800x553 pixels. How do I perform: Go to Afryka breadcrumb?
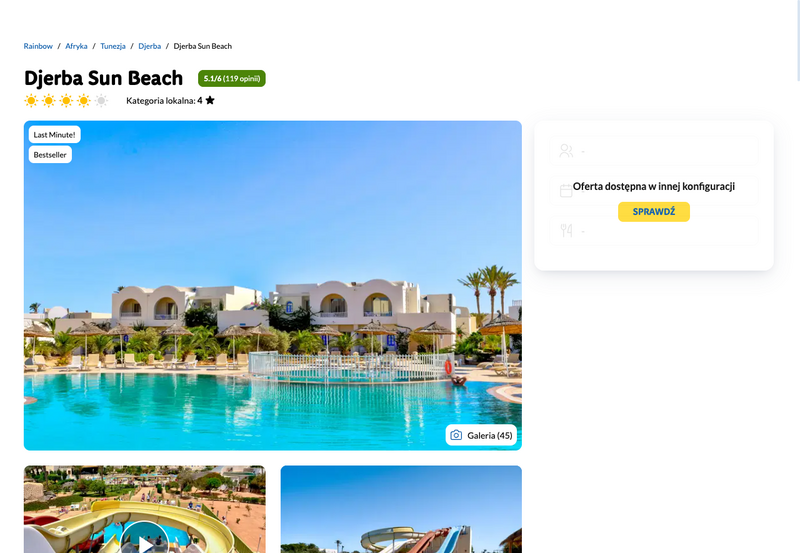coord(76,46)
